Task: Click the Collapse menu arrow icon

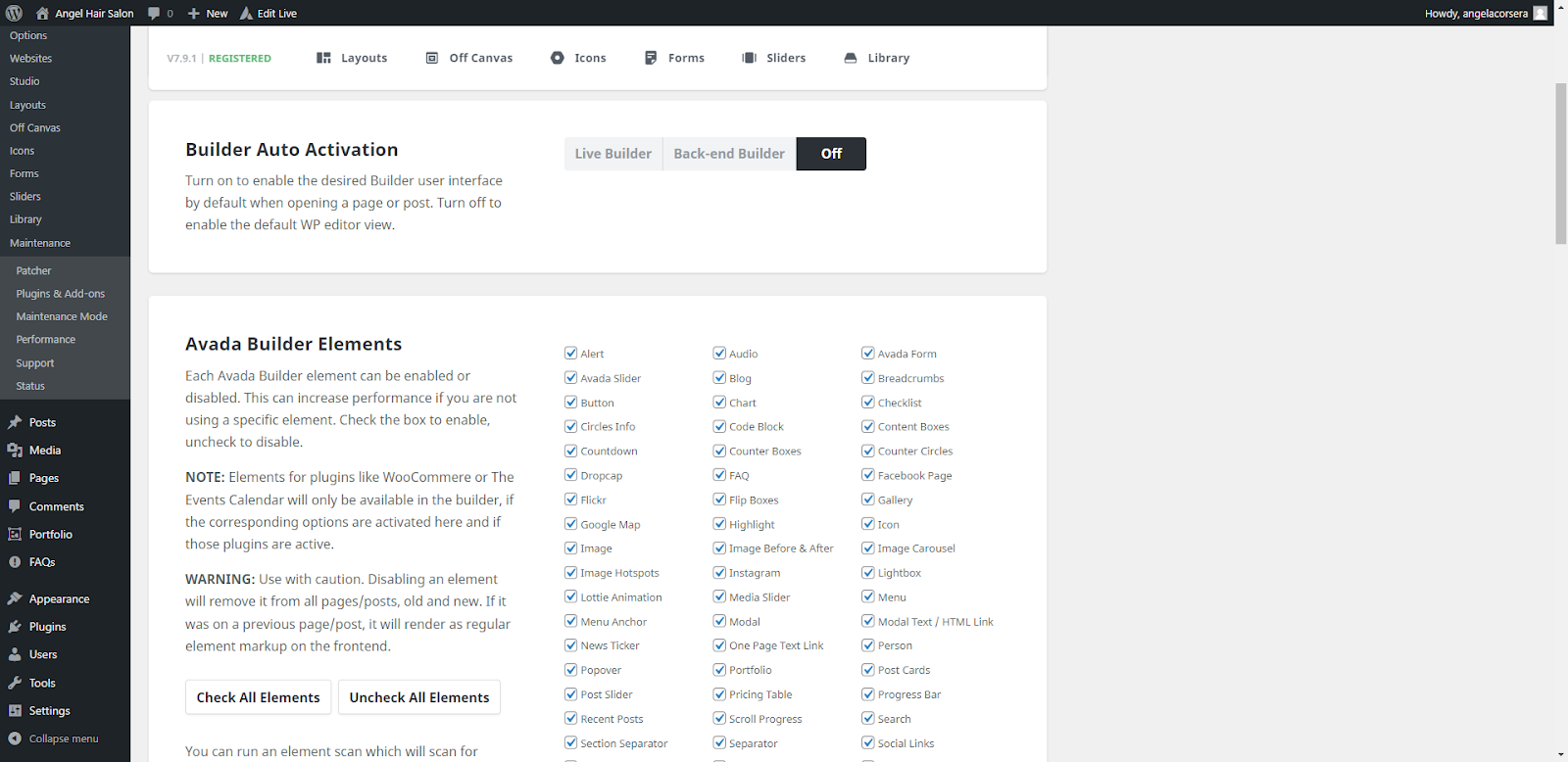Action: click(x=15, y=738)
